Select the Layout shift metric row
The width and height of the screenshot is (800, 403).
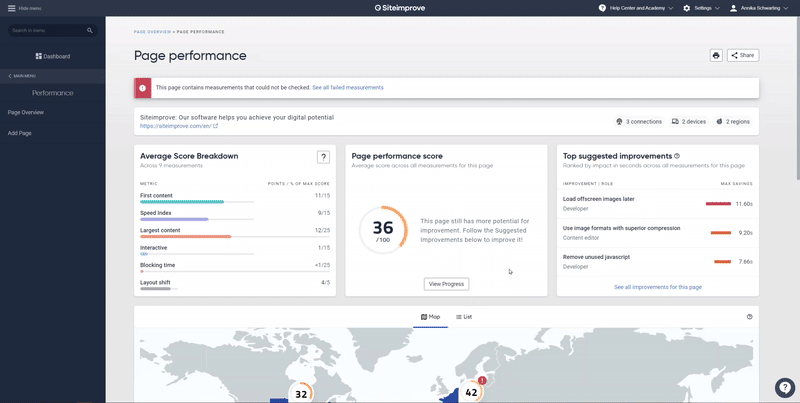tap(235, 285)
